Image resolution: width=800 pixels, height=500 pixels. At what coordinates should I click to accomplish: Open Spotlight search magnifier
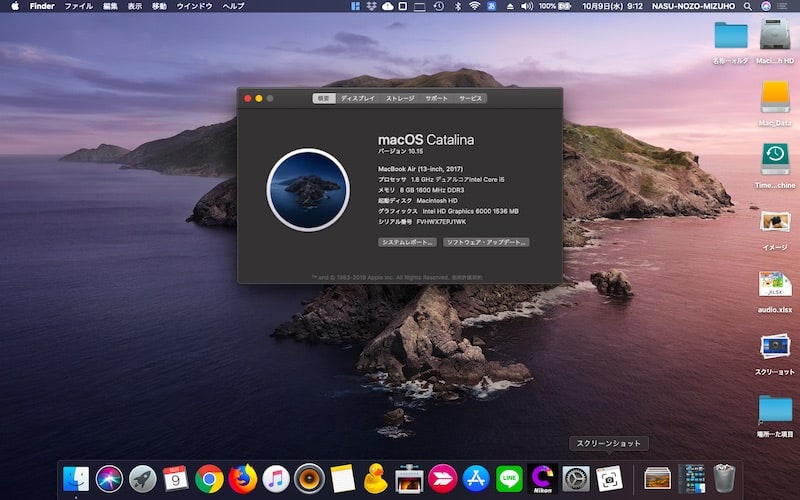tap(747, 6)
